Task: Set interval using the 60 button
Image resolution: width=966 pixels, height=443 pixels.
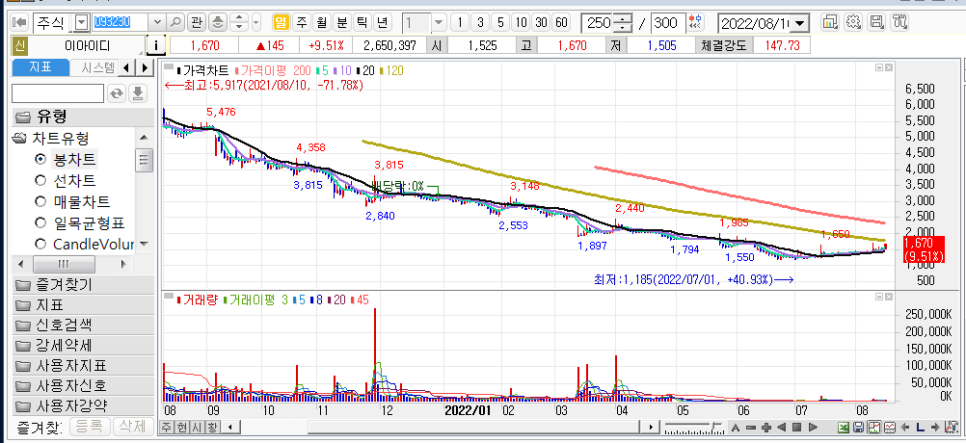Action: 561,23
